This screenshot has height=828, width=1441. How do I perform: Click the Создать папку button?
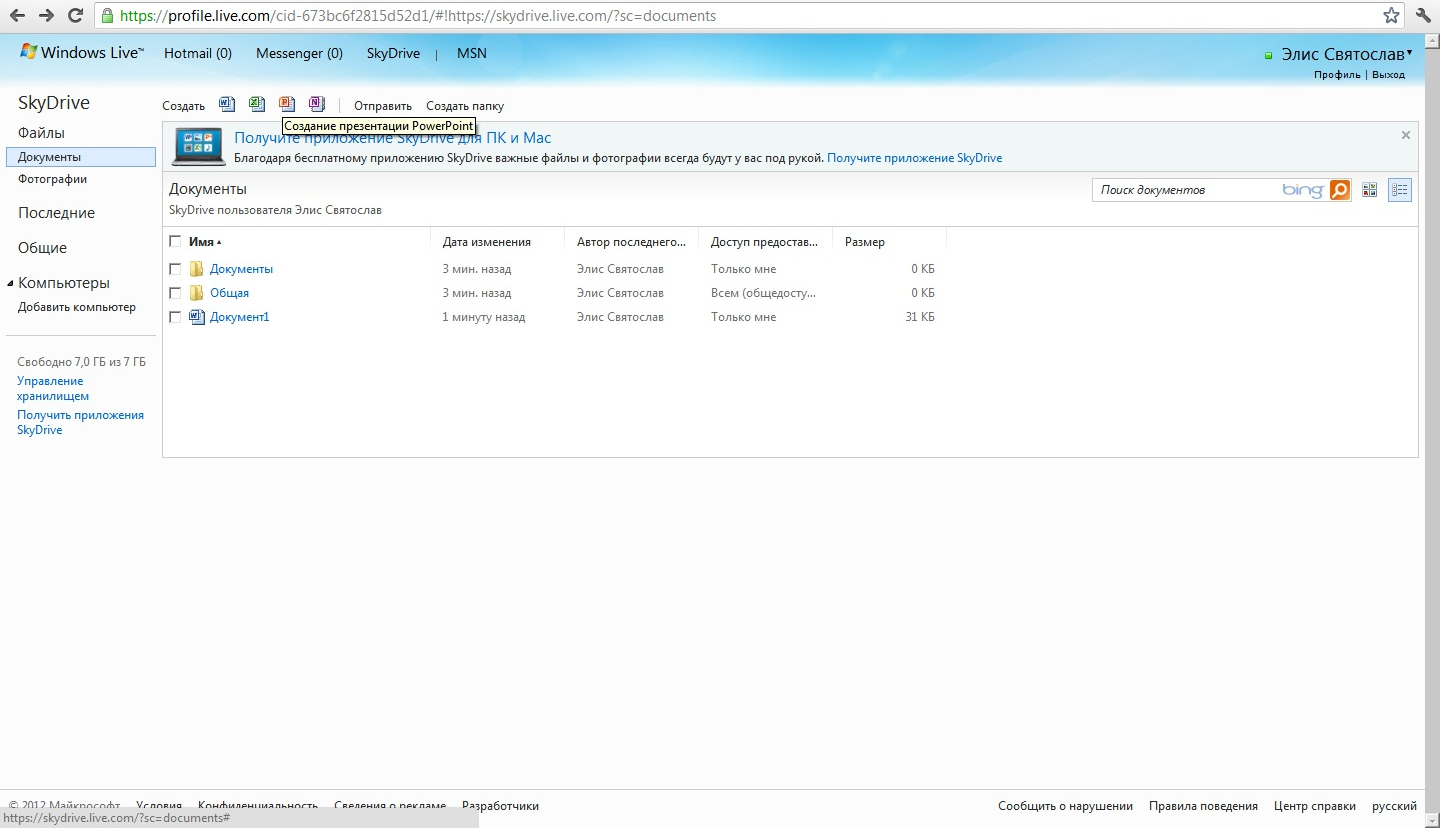(465, 106)
